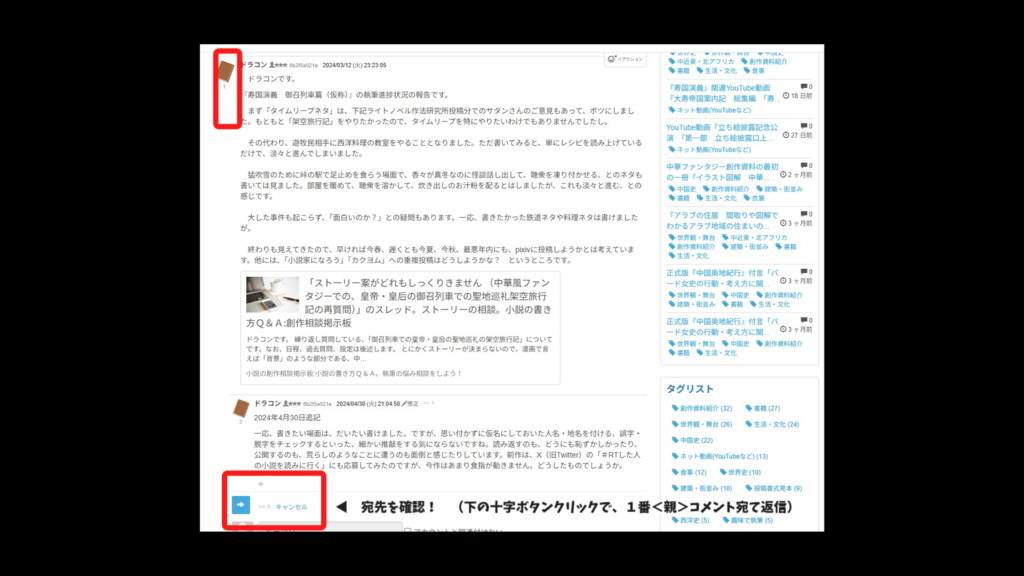Screen dimensions: 1024x576
Task: Click the small plus reply button
Action: 261,484
